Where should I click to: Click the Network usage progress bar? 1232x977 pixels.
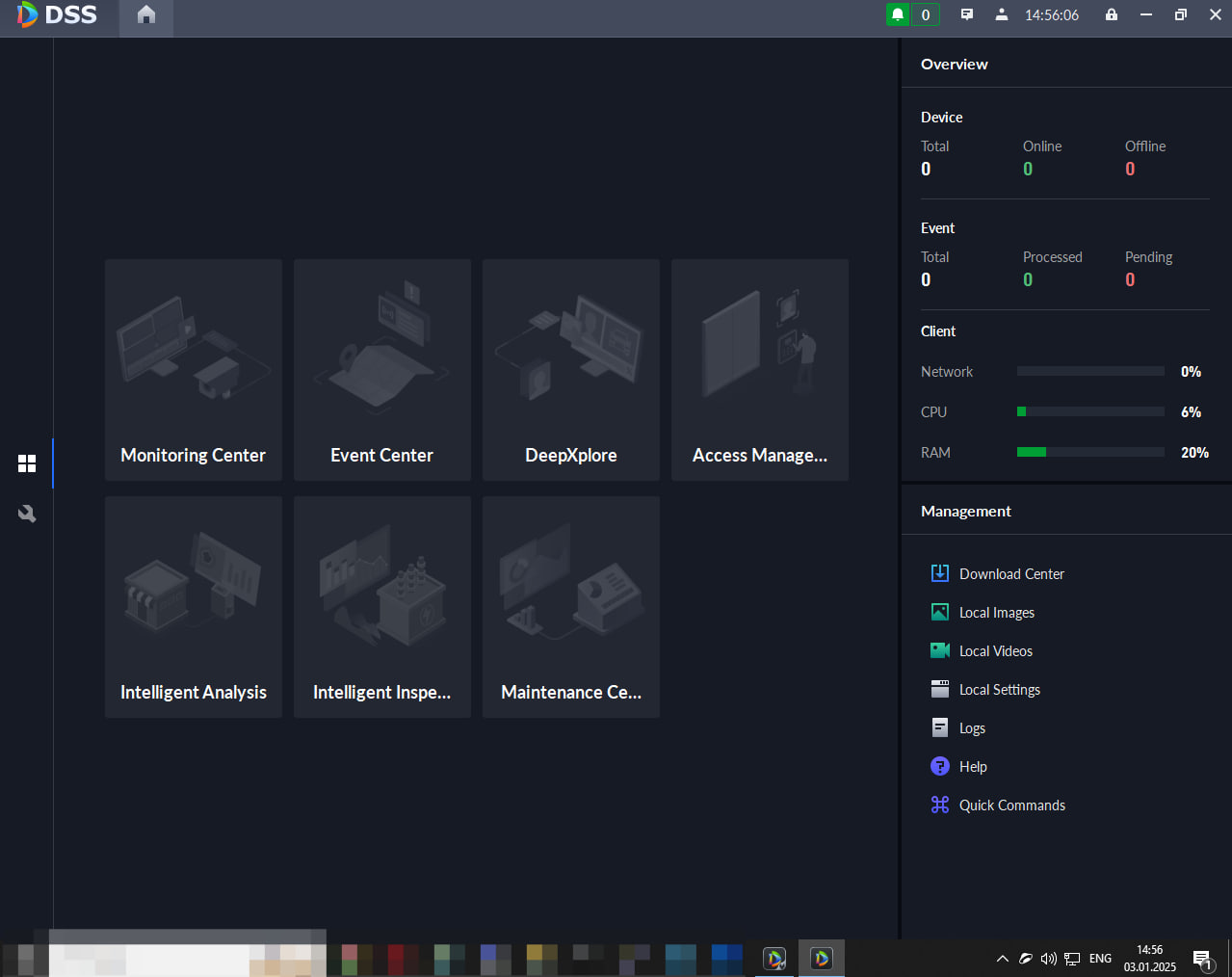pyautogui.click(x=1090, y=371)
